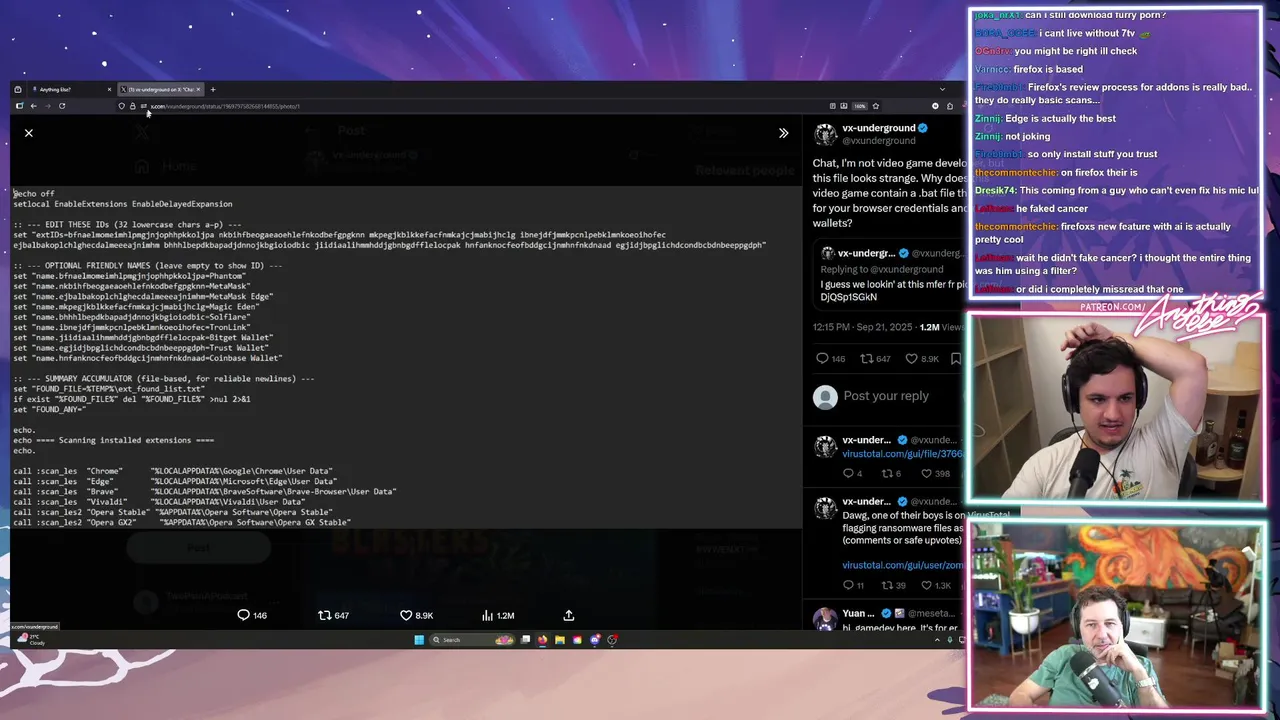Image resolution: width=1280 pixels, height=720 pixels.
Task: Collapse the tweet sidebar with double-chevron icon
Action: coord(783,132)
